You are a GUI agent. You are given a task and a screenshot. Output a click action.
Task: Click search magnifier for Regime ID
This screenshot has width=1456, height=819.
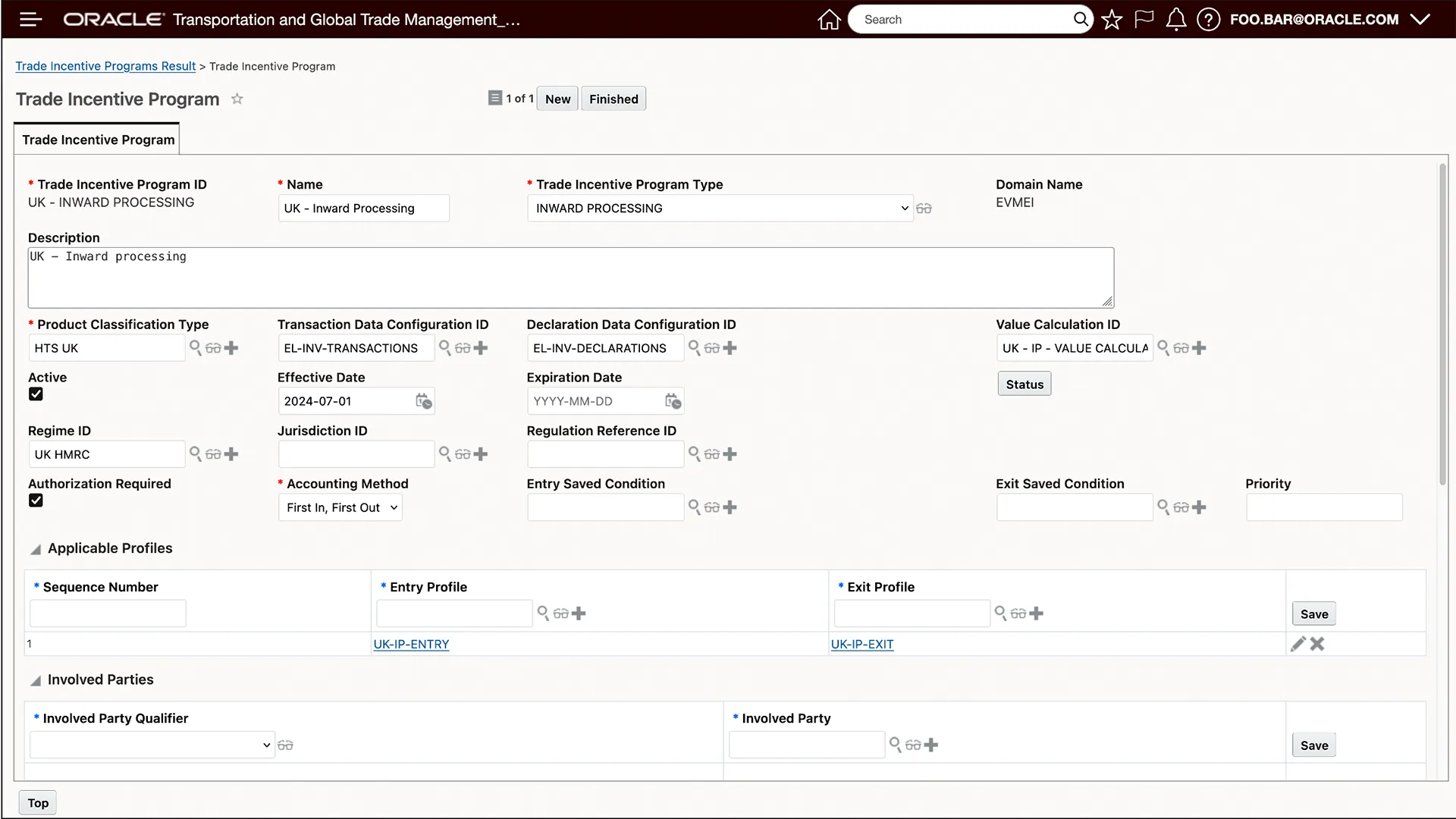pyautogui.click(x=195, y=453)
